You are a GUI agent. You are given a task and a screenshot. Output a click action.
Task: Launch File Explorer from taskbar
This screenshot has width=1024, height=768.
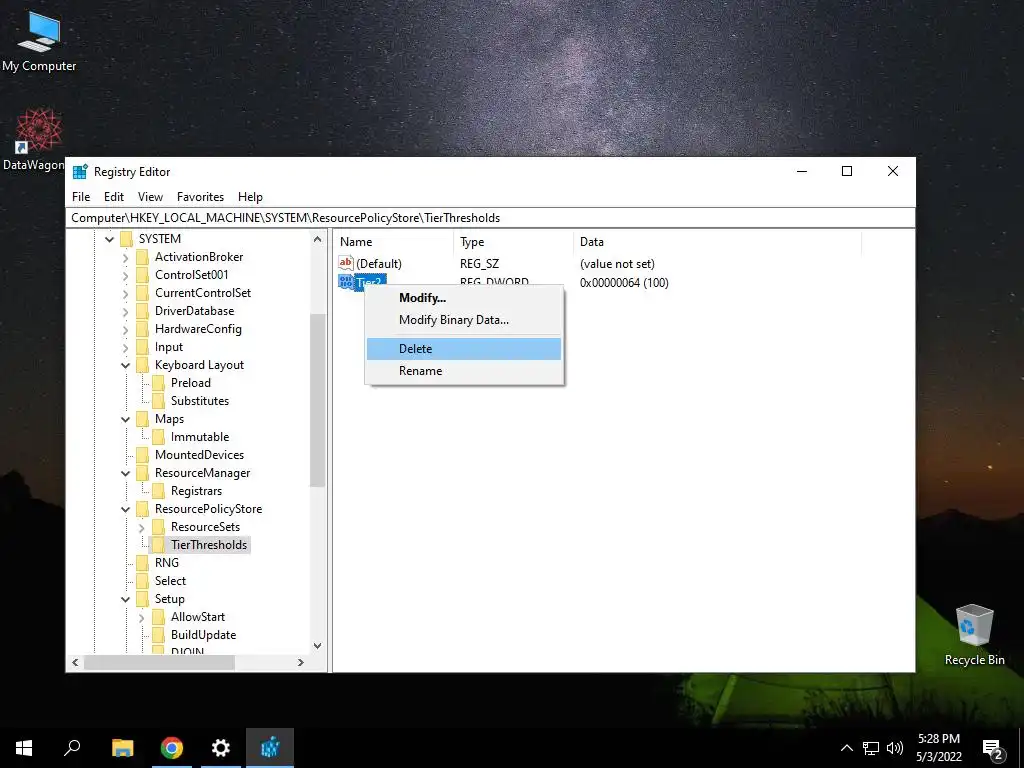tap(123, 748)
